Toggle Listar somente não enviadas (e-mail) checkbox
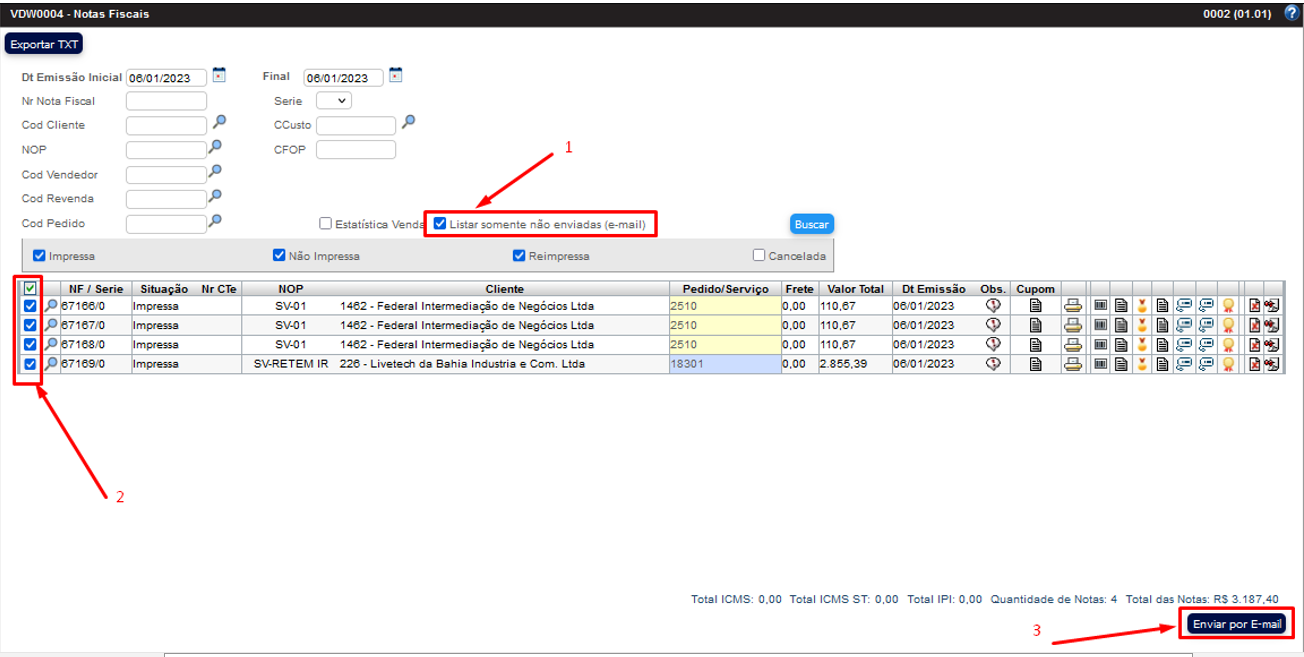 pyautogui.click(x=440, y=224)
